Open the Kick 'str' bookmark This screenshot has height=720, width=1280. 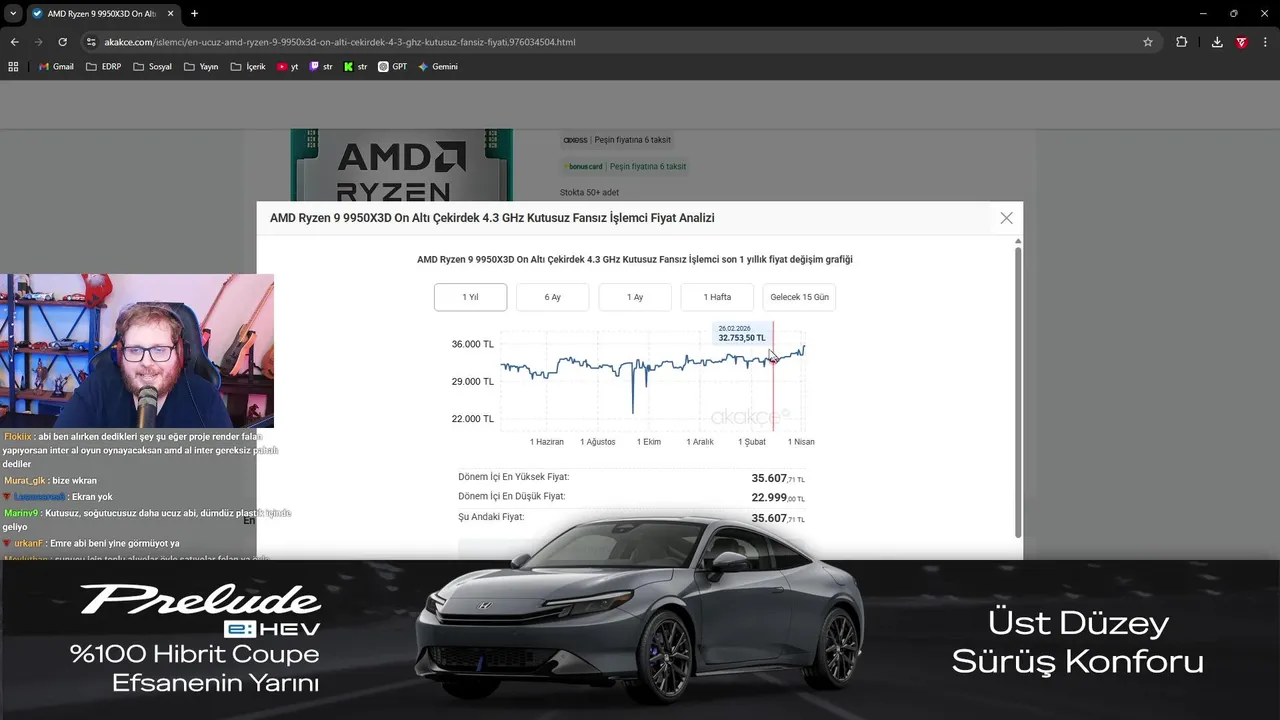355,67
